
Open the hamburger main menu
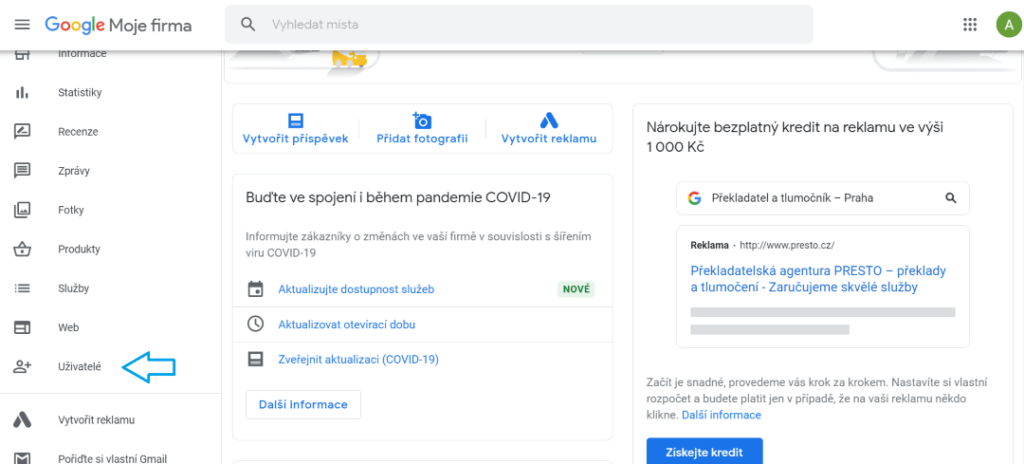point(22,25)
